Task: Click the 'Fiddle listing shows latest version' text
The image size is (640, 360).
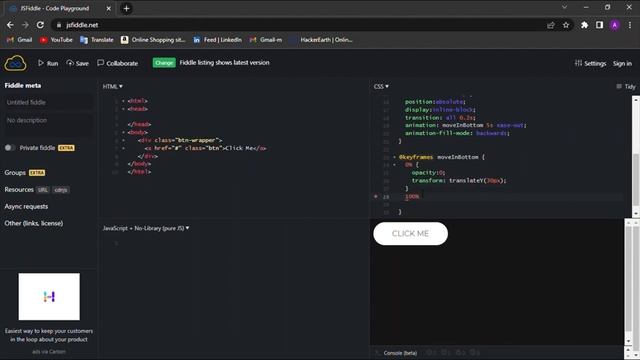Action: click(224, 63)
